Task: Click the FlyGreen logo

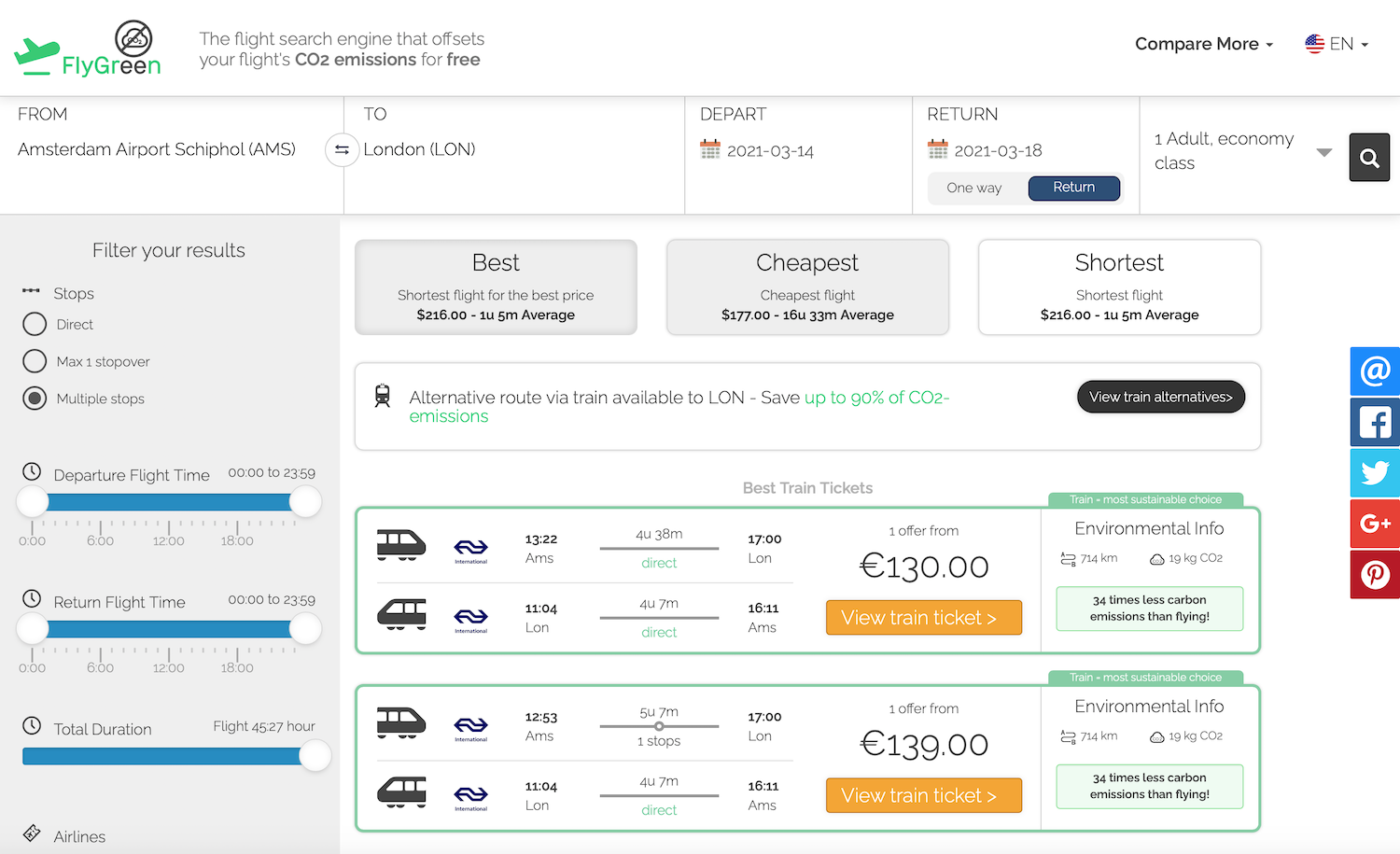Action: tap(88, 49)
